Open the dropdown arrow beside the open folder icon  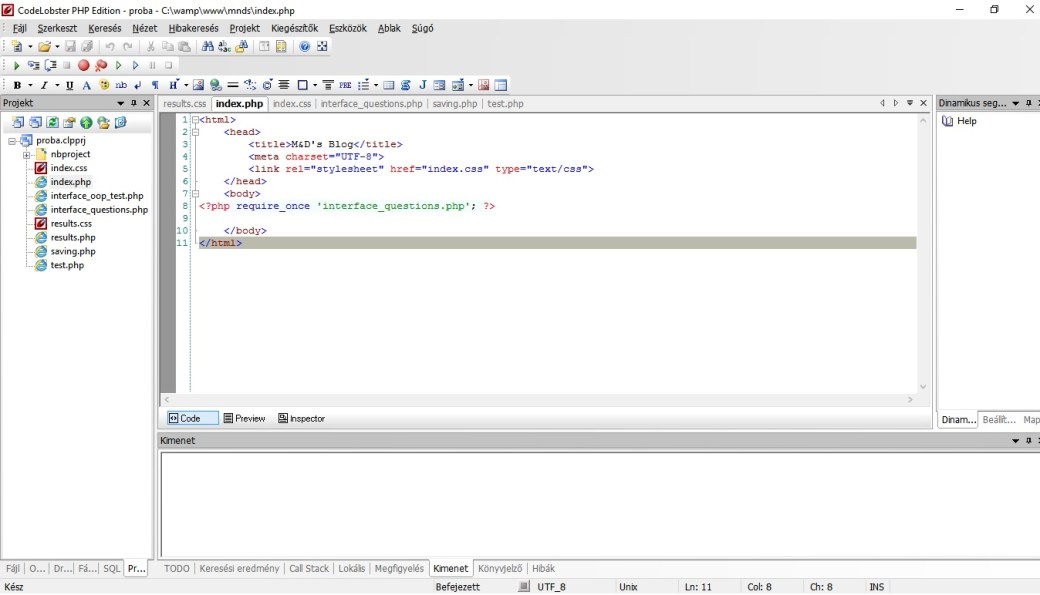click(56, 47)
